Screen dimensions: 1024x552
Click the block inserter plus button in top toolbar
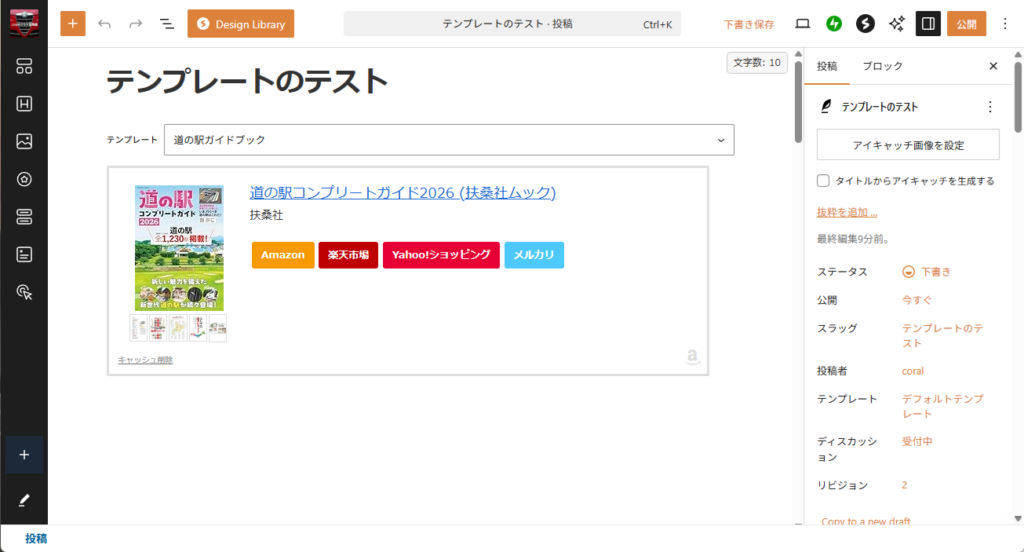pyautogui.click(x=73, y=24)
